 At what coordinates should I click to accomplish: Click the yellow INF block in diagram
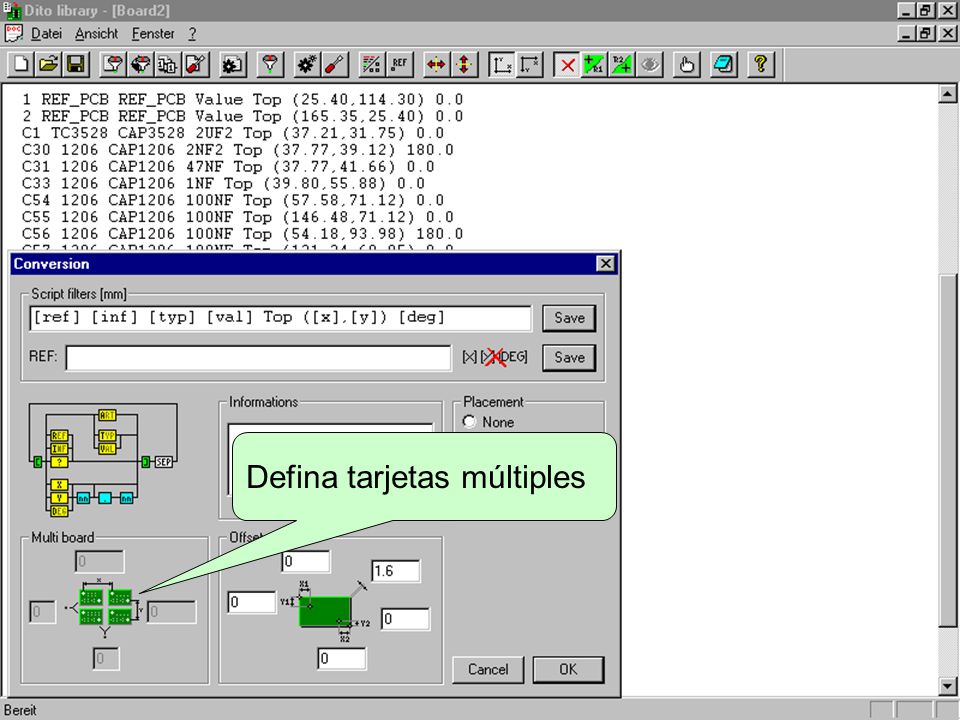(59, 449)
